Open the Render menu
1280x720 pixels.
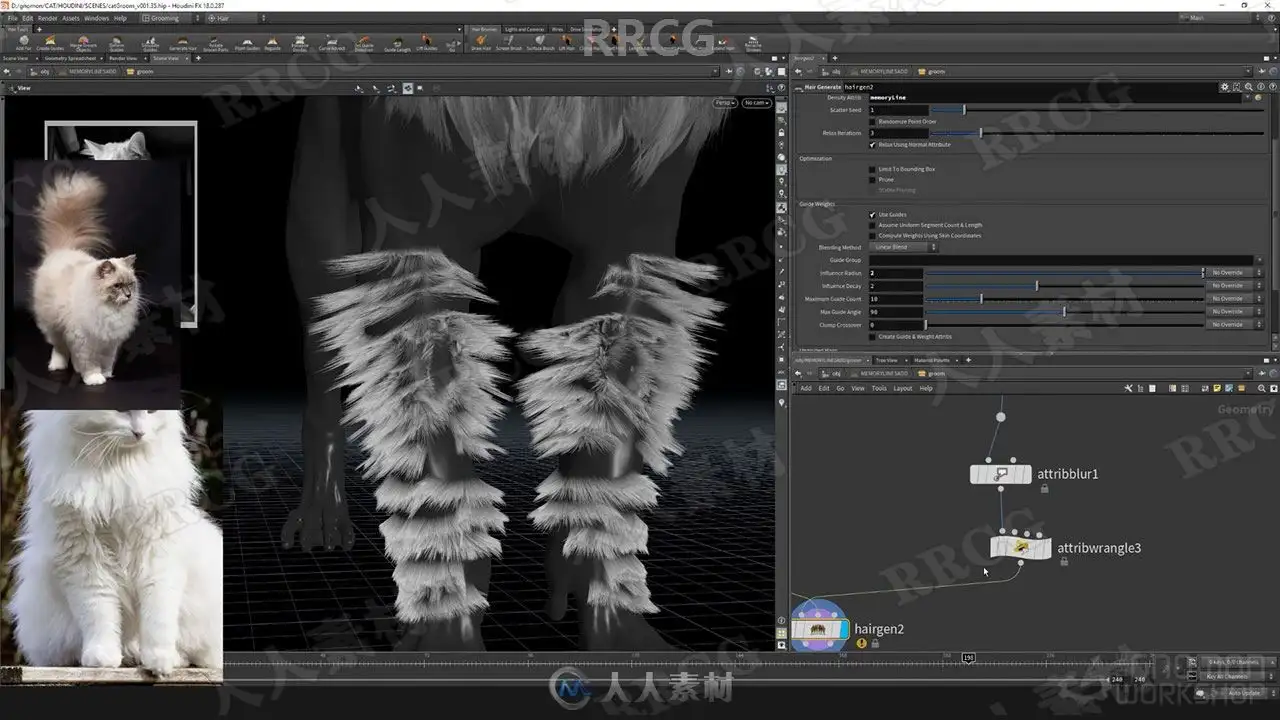point(47,18)
